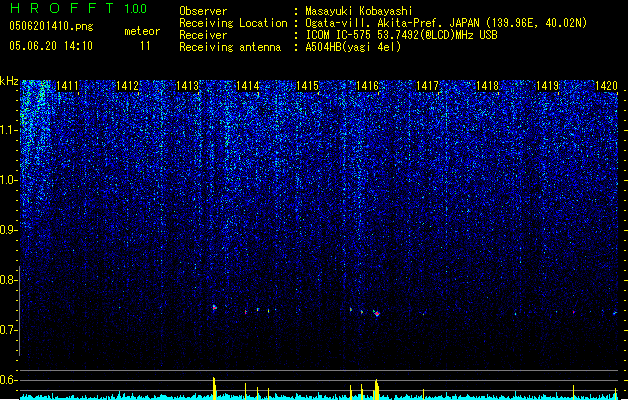Screen dimensions: 629x400
Task: Select antenna text A504HB(yagi 4el)
Action: coord(353,47)
